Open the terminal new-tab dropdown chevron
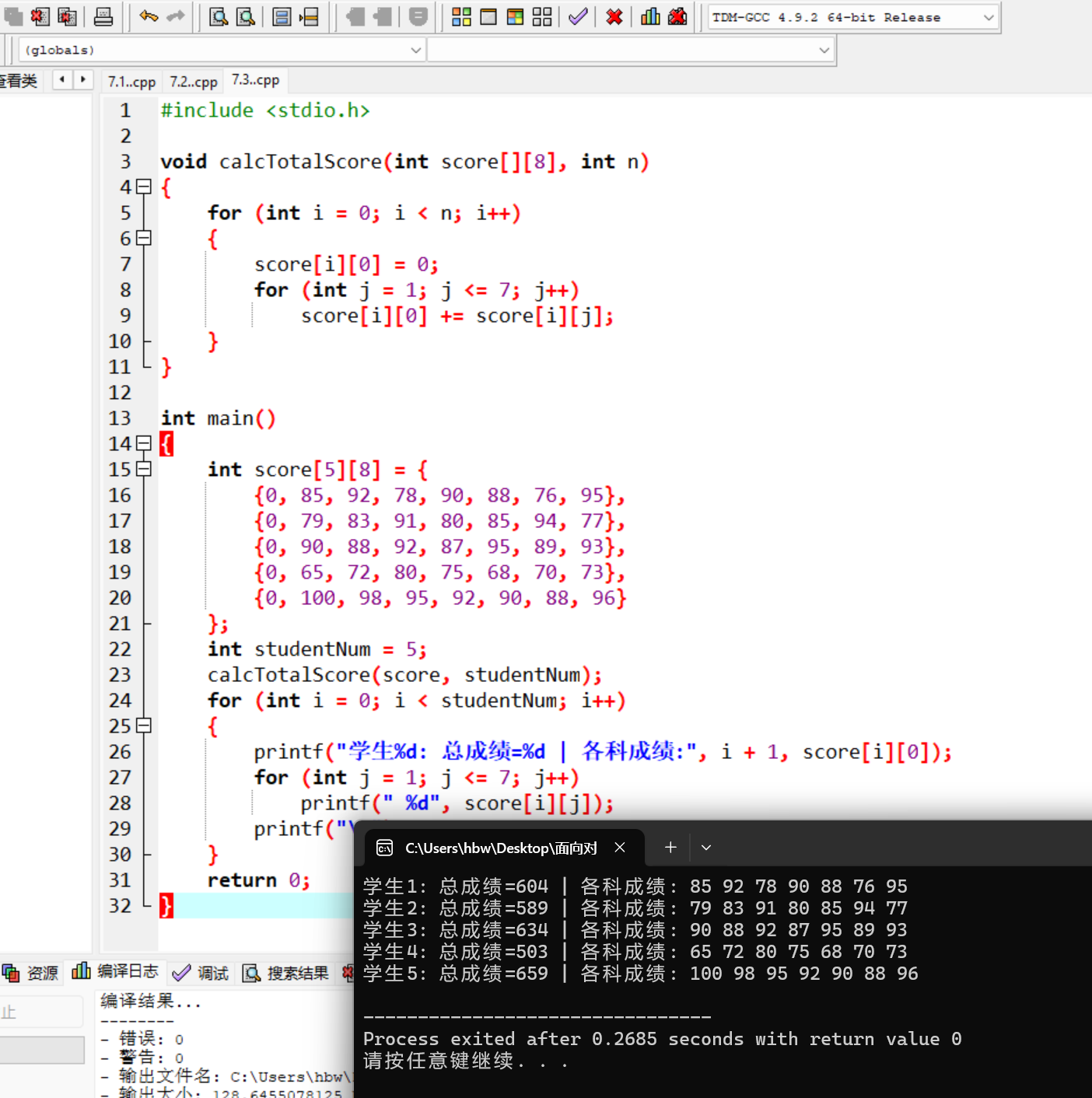Screen dimensions: 1092x1098 706,848
